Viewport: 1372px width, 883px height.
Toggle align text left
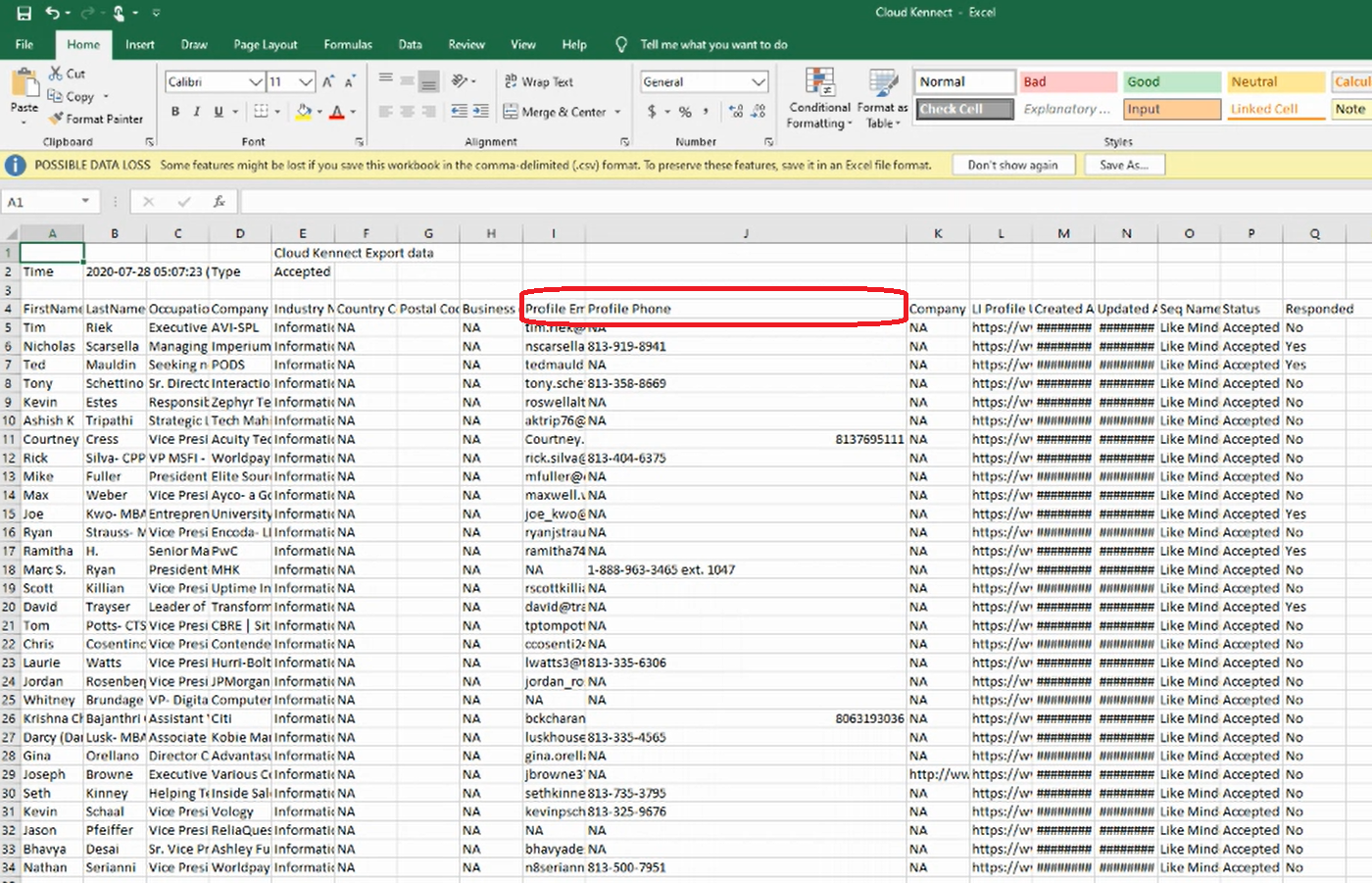click(x=385, y=112)
